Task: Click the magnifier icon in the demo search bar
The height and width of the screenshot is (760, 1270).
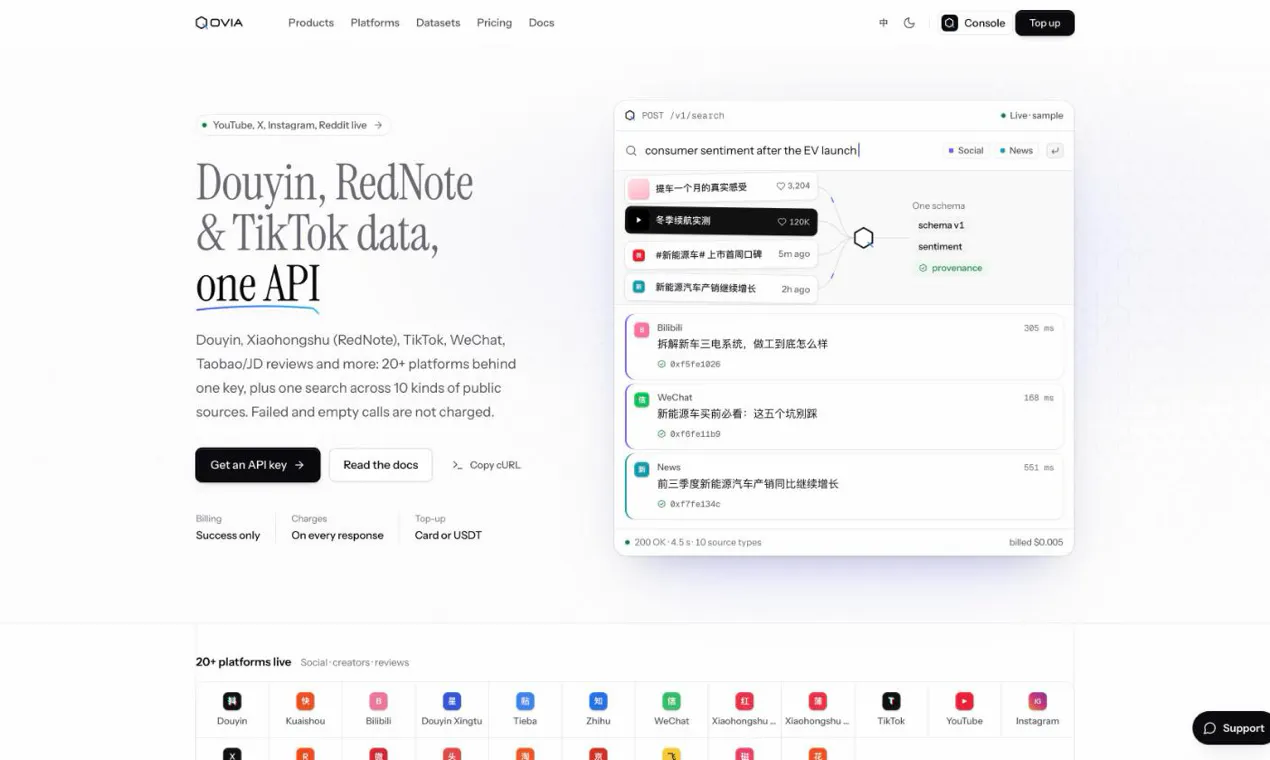Action: point(631,151)
